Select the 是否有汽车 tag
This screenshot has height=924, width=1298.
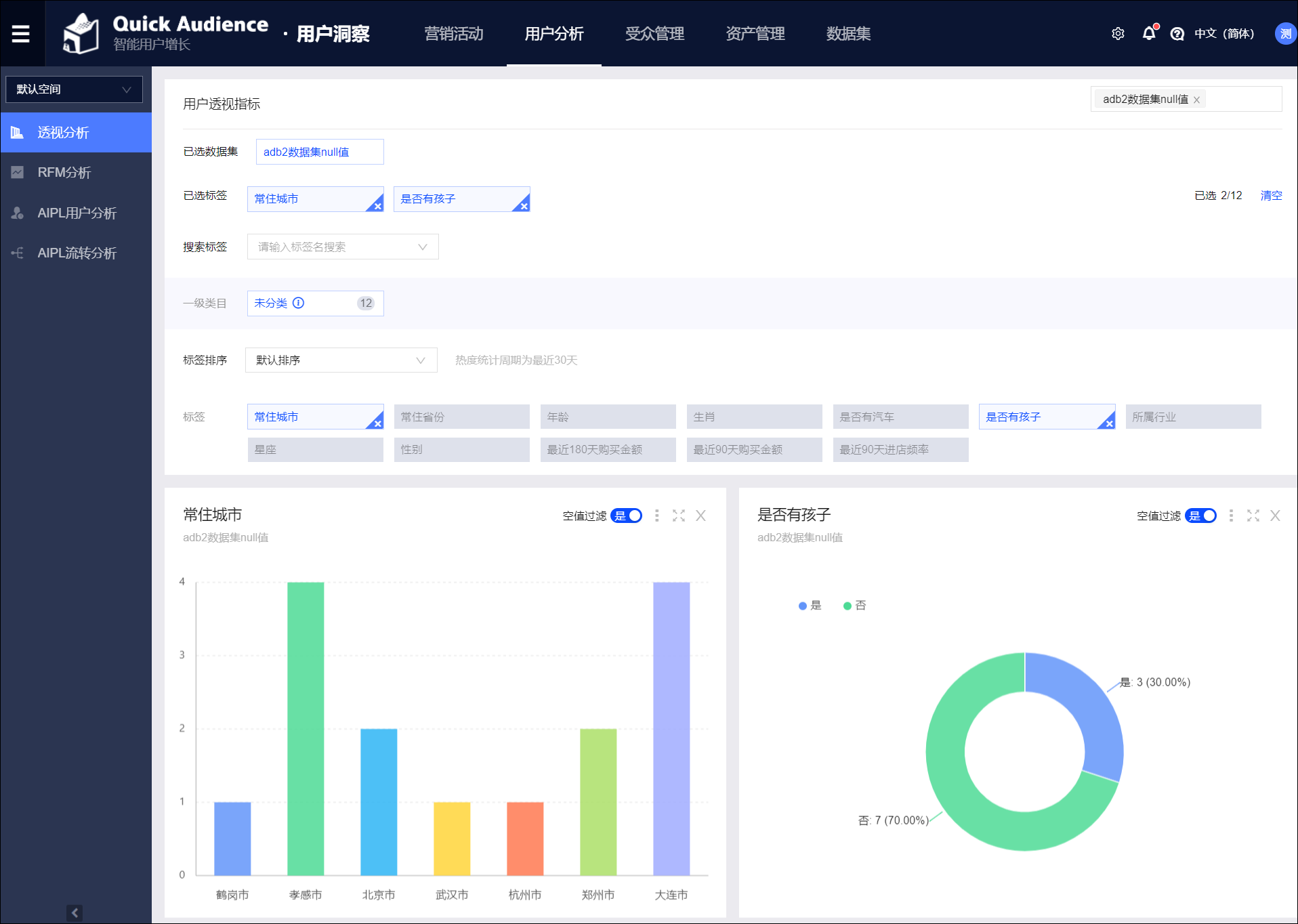(901, 417)
